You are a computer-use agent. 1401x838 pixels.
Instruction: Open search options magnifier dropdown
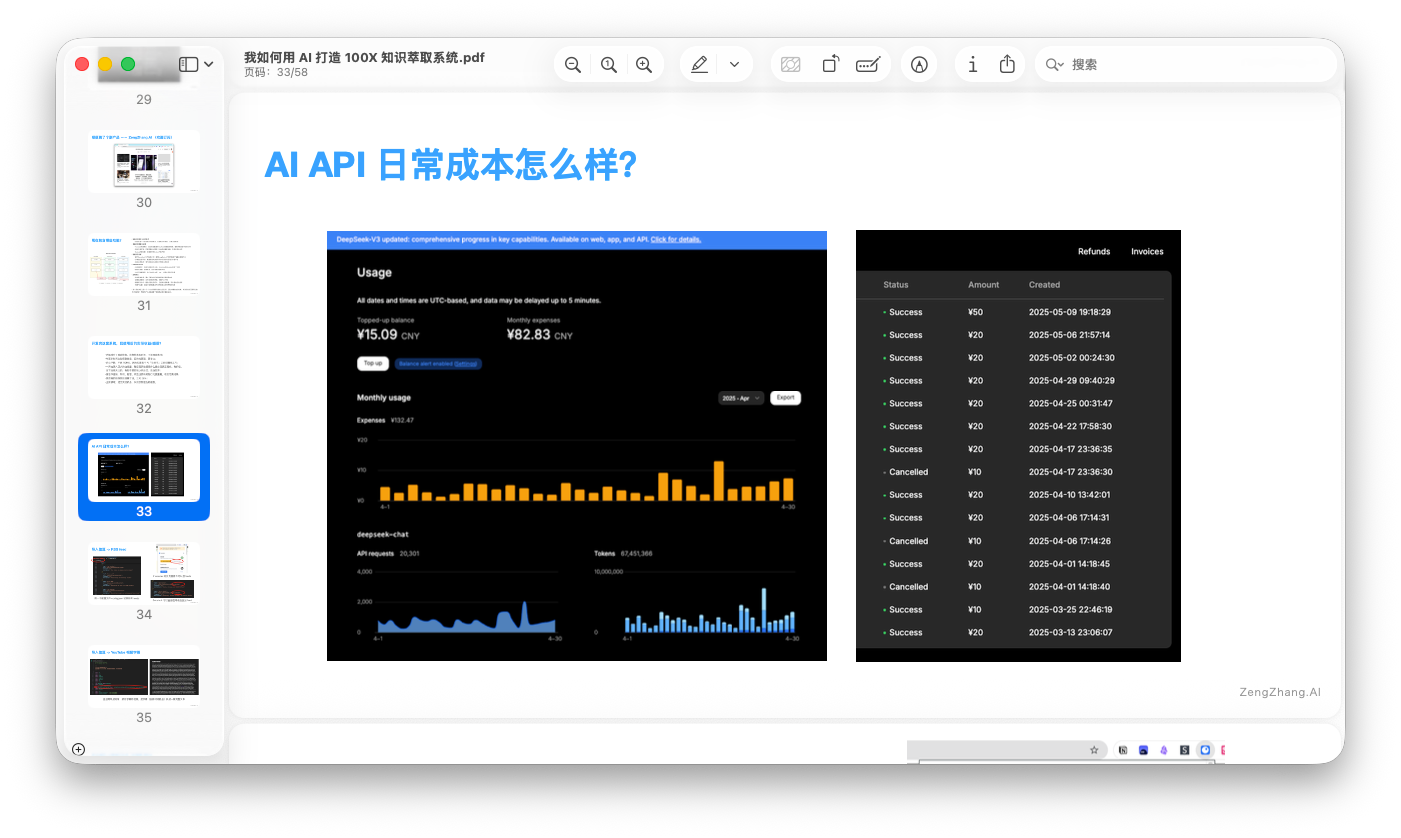tap(1055, 64)
